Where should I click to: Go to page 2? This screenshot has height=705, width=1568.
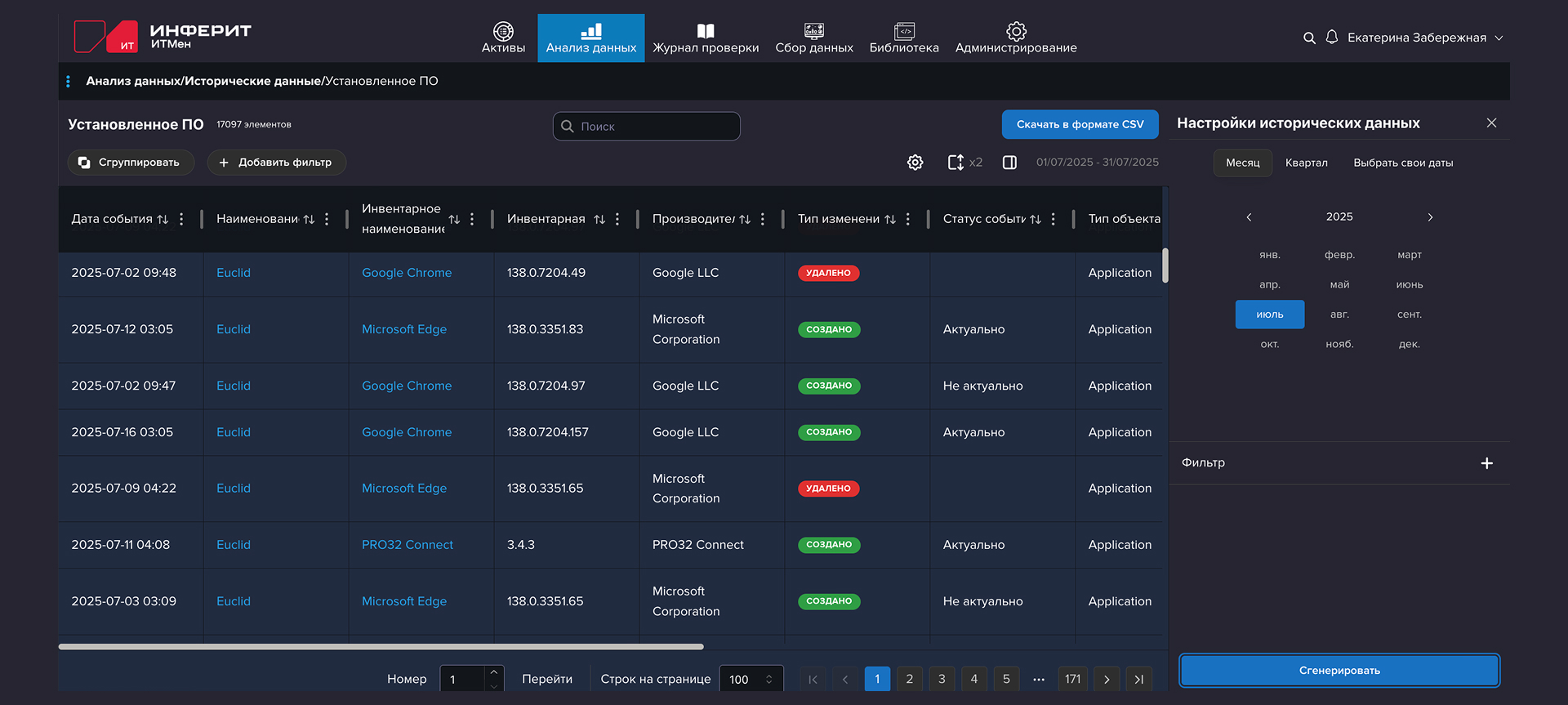tap(910, 679)
